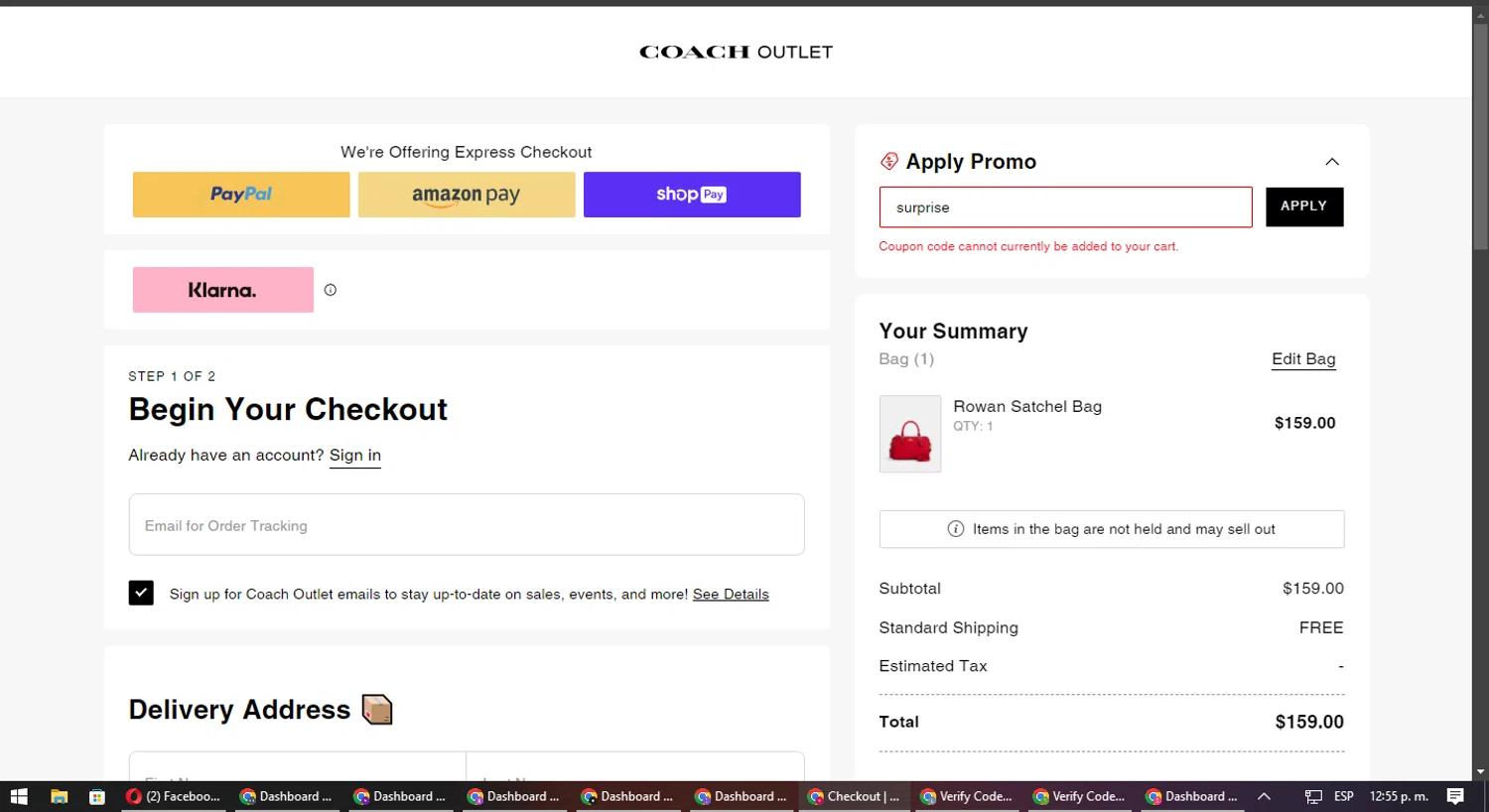Screen dimensions: 1489x812
Task: Pay with Klarna button
Action: 223,290
